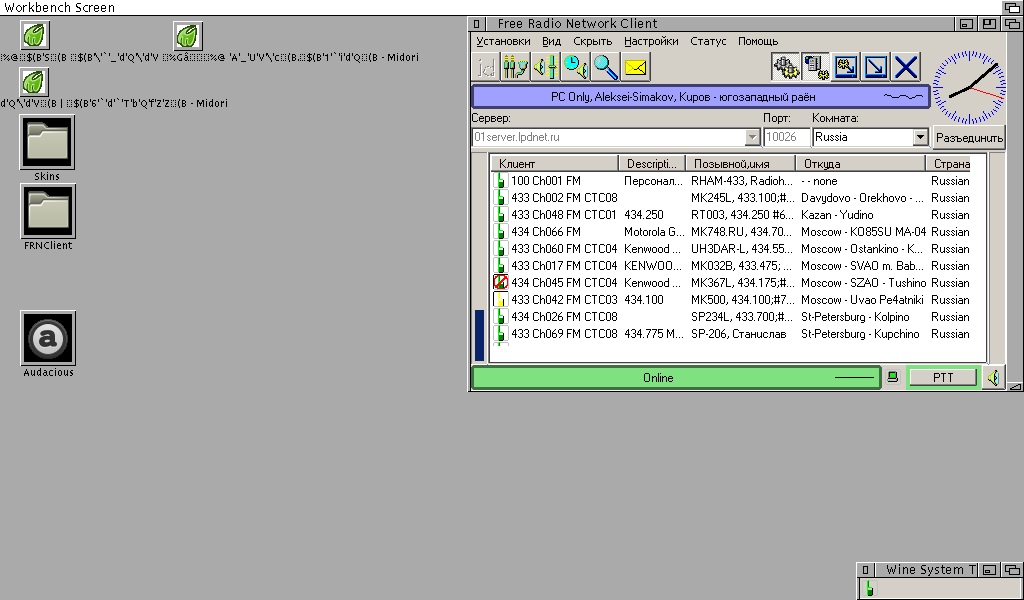Toggle the computer with gear toolbar button
The height and width of the screenshot is (600, 1024).
tap(816, 67)
